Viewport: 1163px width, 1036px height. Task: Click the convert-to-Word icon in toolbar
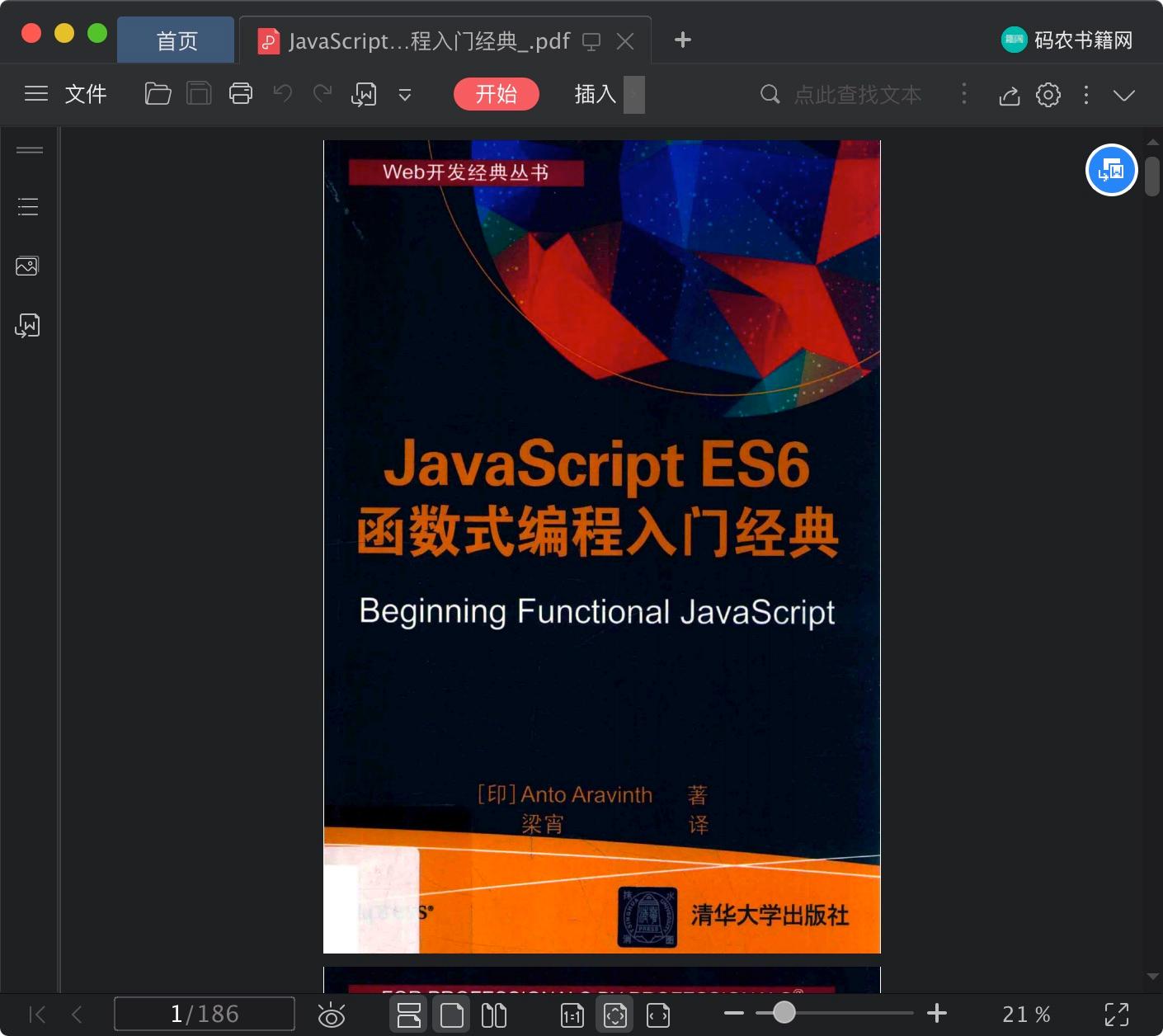(x=364, y=95)
